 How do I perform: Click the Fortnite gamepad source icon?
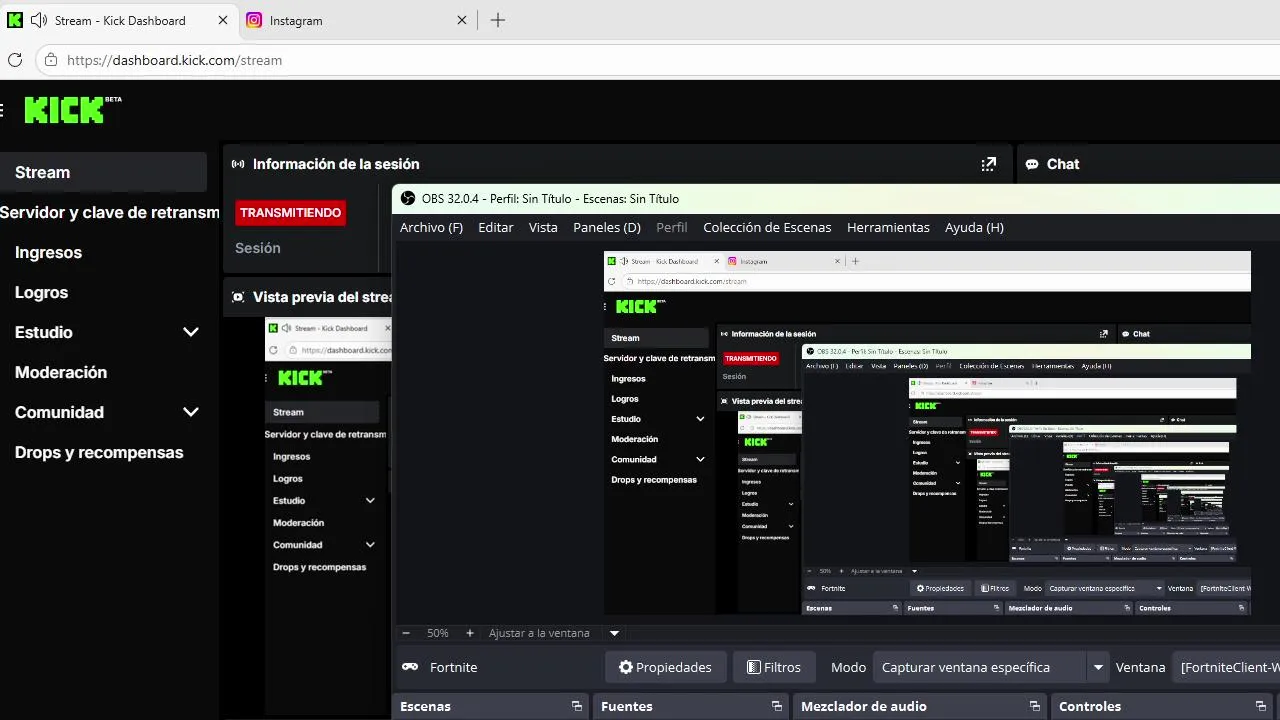click(410, 667)
